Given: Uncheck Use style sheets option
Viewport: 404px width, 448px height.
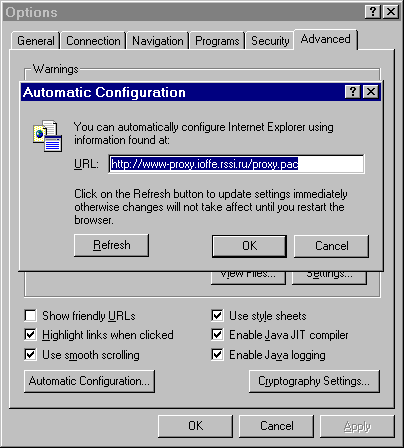Looking at the screenshot, I should click(x=217, y=315).
